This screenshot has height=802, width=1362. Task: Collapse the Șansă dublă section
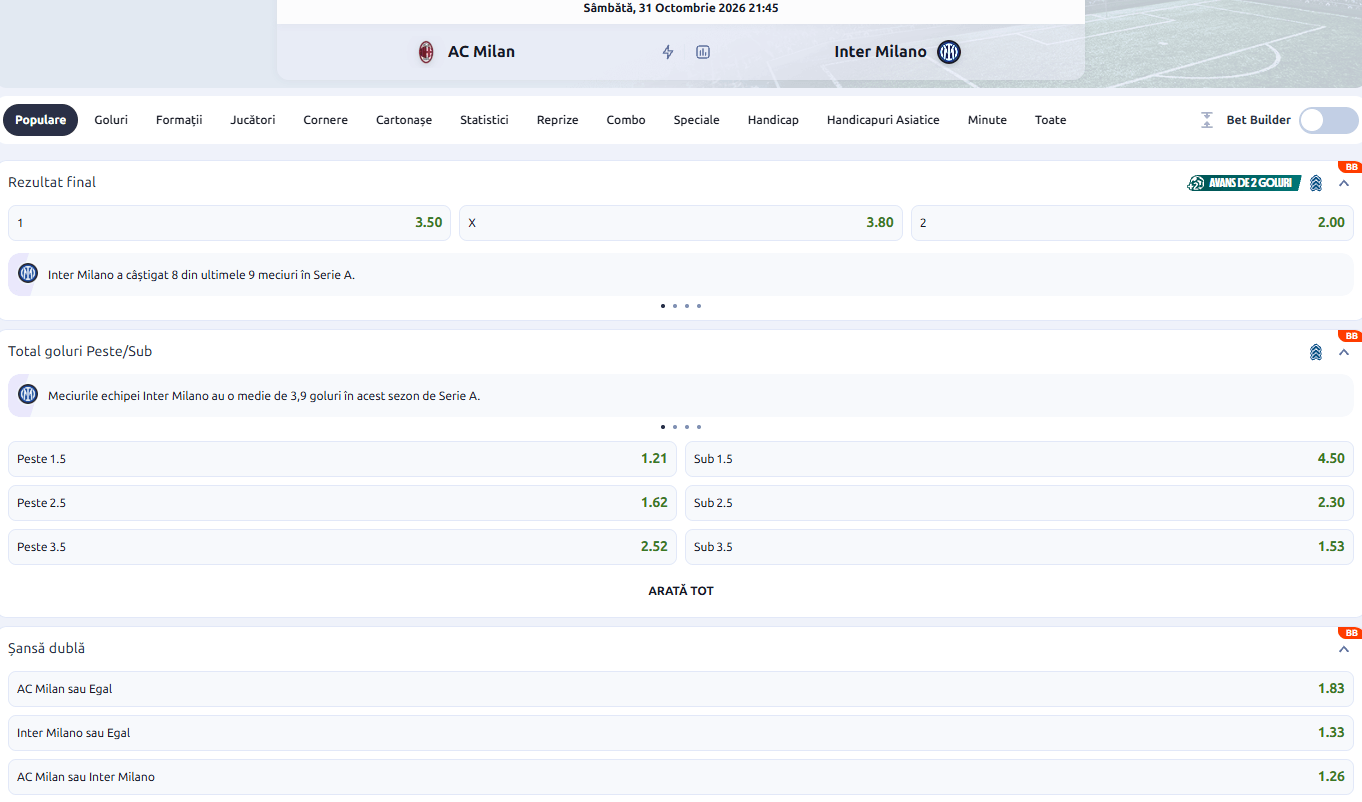coord(1344,649)
